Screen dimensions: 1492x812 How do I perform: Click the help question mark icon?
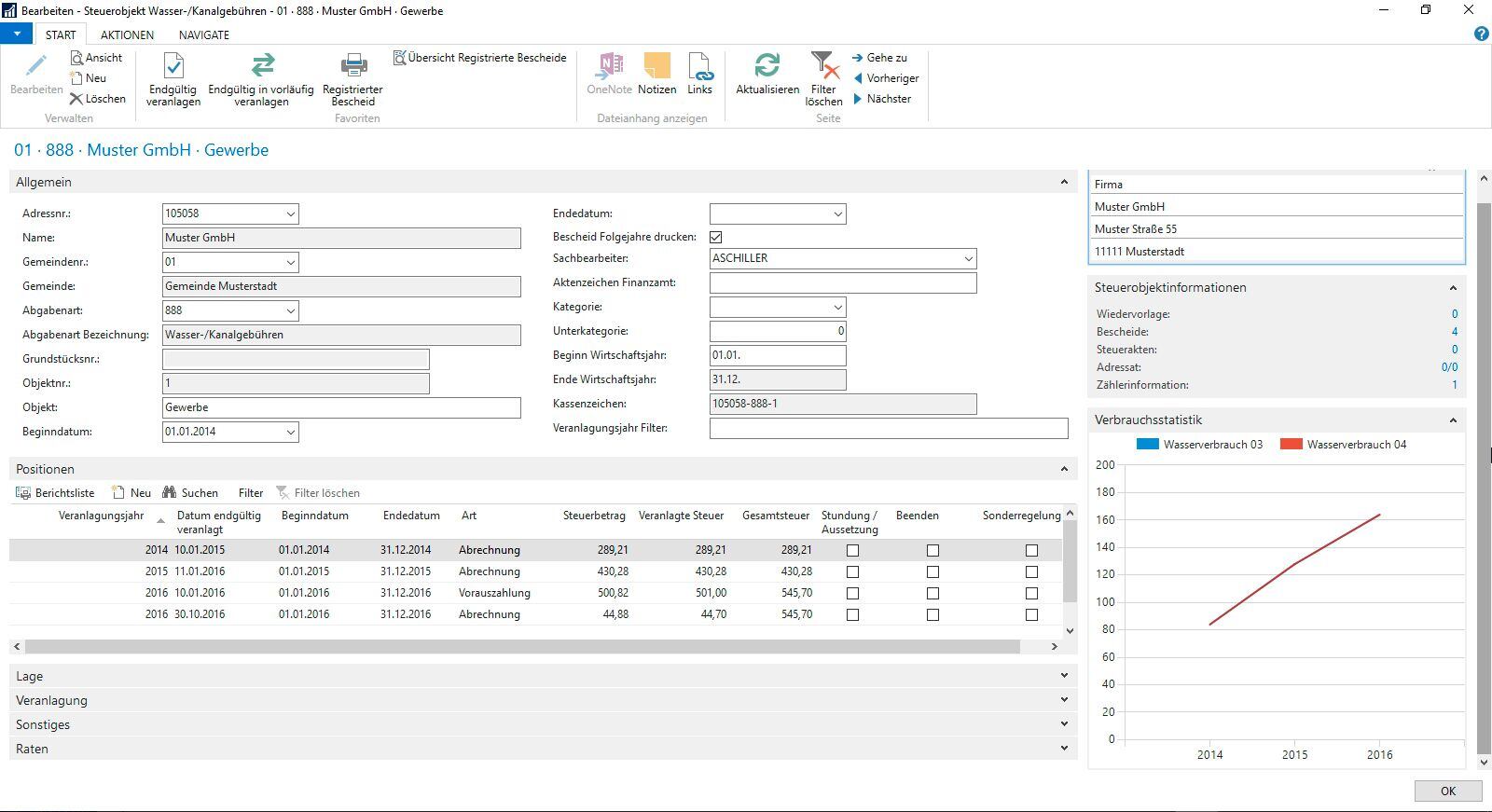pos(1481,34)
